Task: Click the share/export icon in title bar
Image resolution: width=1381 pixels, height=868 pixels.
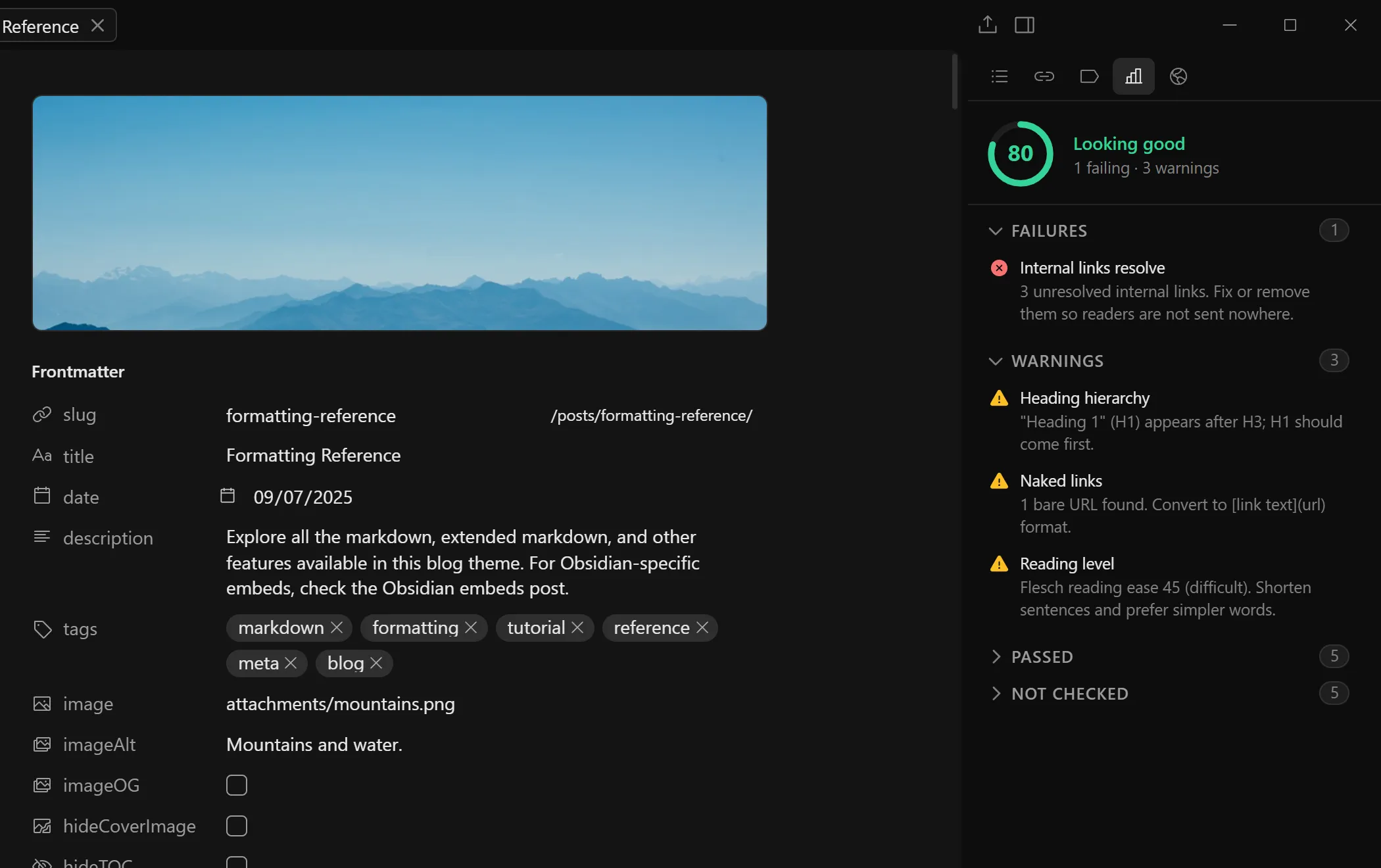Action: point(987,25)
